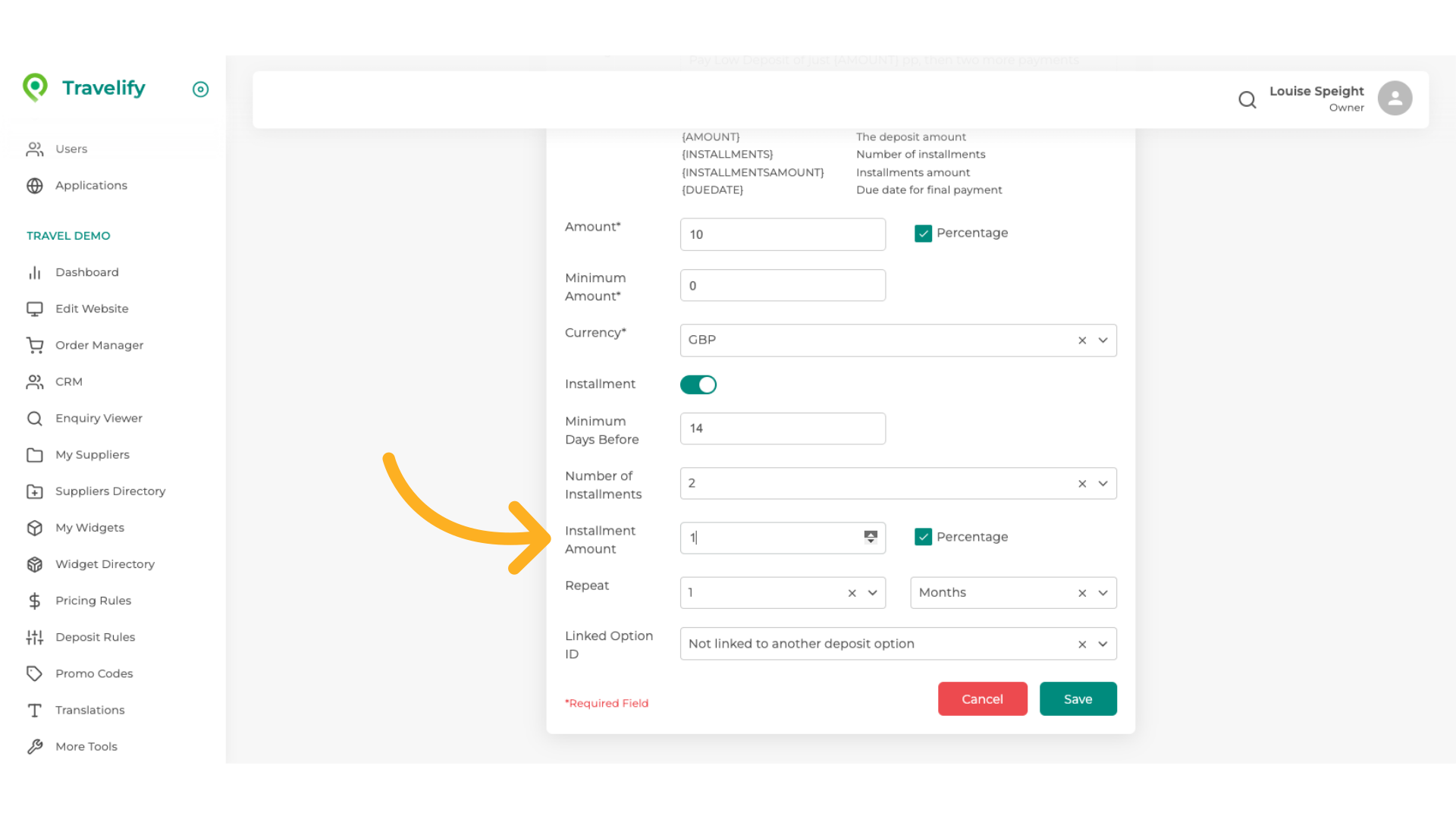The height and width of the screenshot is (819, 1456).
Task: Click the Installment Amount stepper control
Action: click(x=870, y=537)
